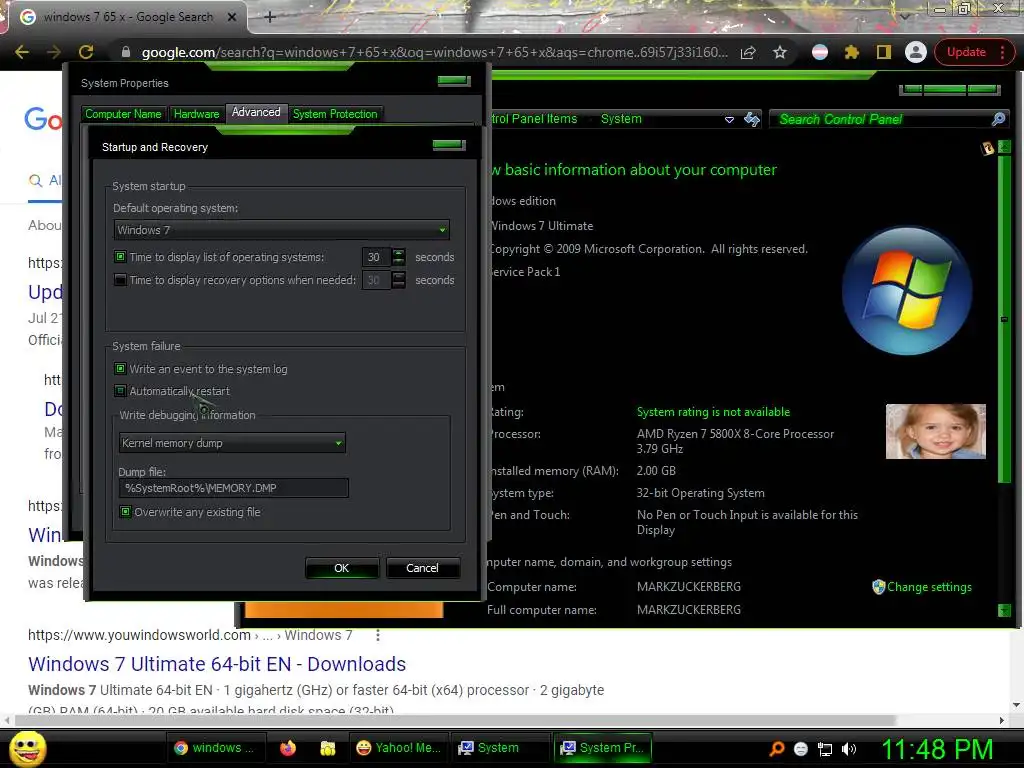Open Windows 7 Ultimate 64-bit EN Downloads link
The height and width of the screenshot is (768, 1024).
217,664
